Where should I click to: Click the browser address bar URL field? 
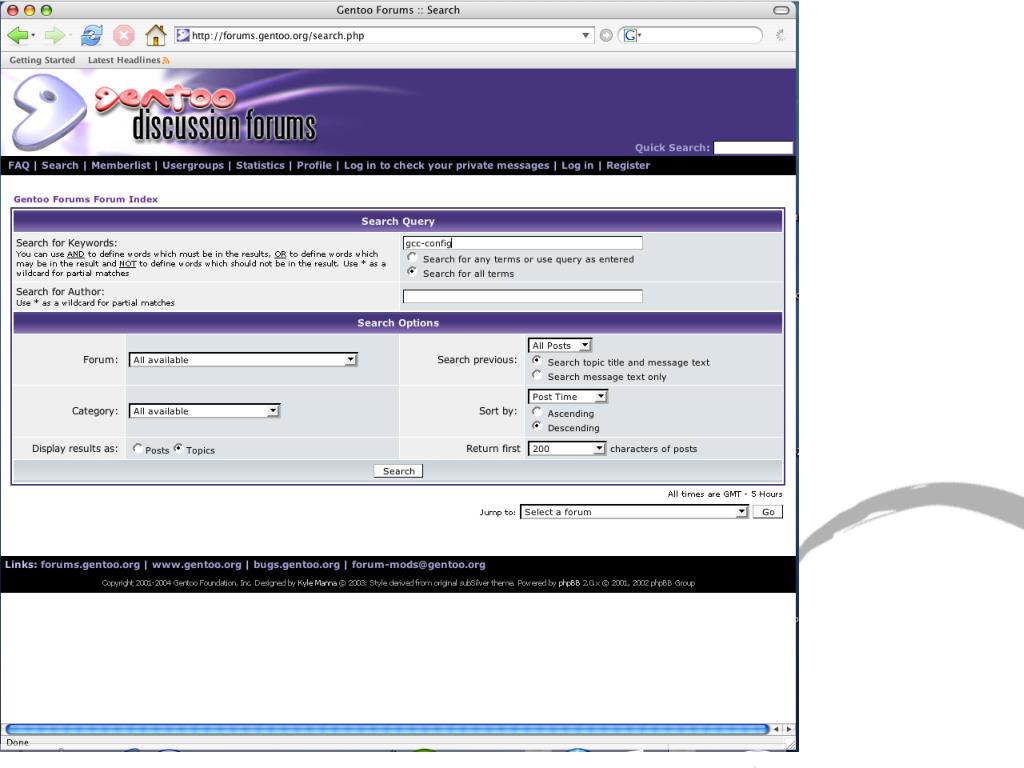pos(385,35)
